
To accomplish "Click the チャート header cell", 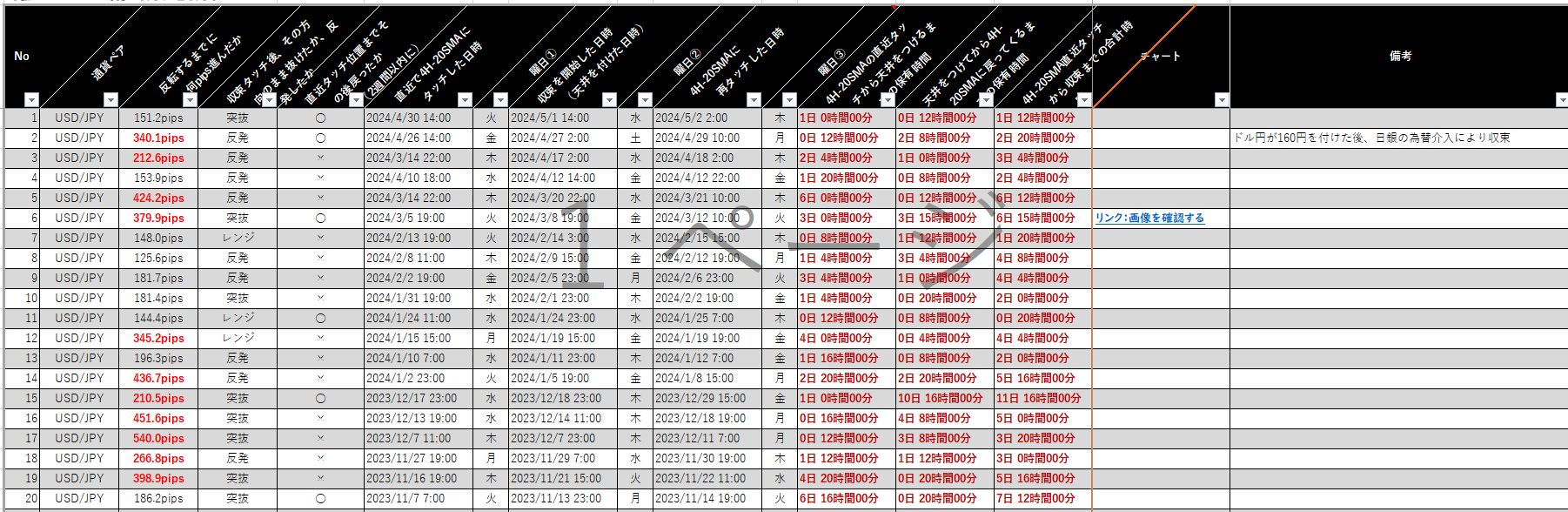I will [x=1161, y=56].
